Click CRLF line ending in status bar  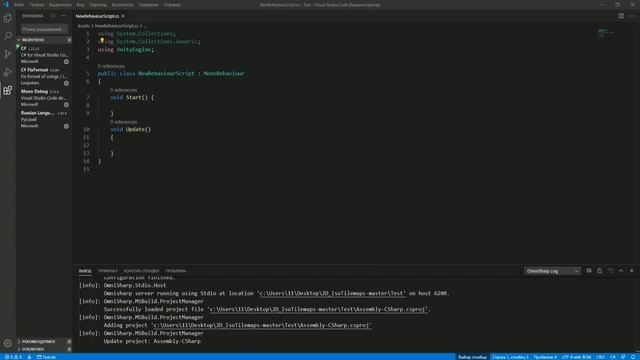tap(600, 357)
